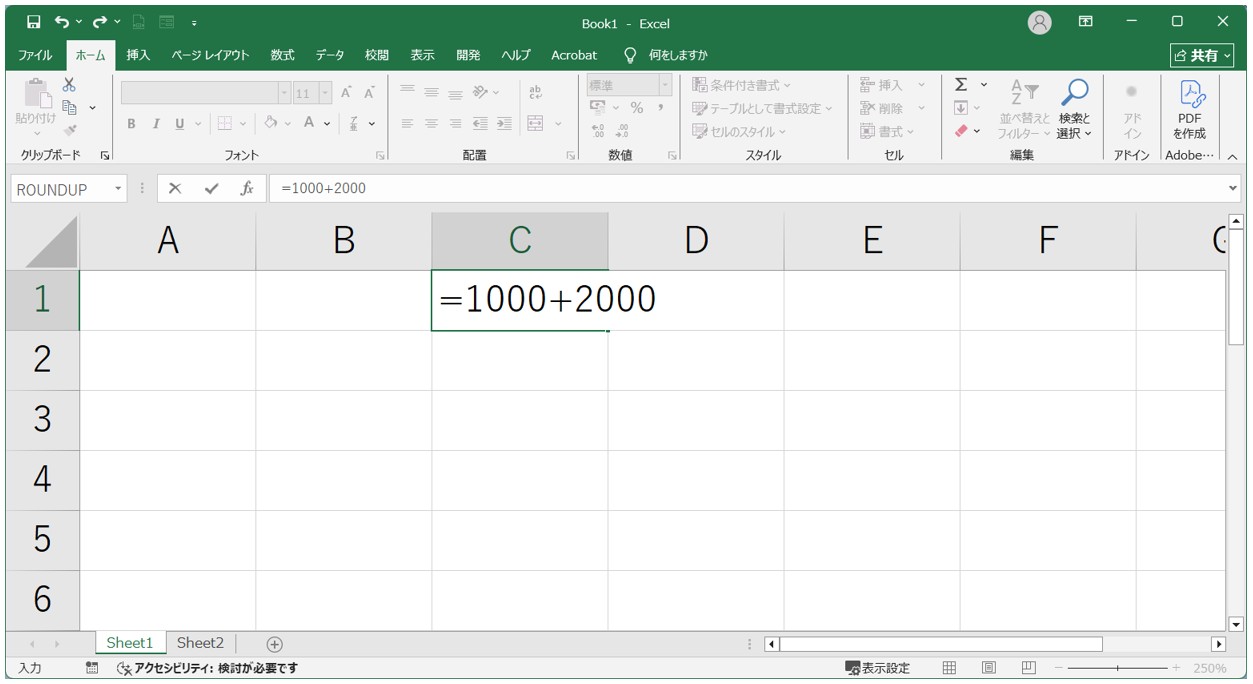Toggle top vertical alignment

point(408,92)
